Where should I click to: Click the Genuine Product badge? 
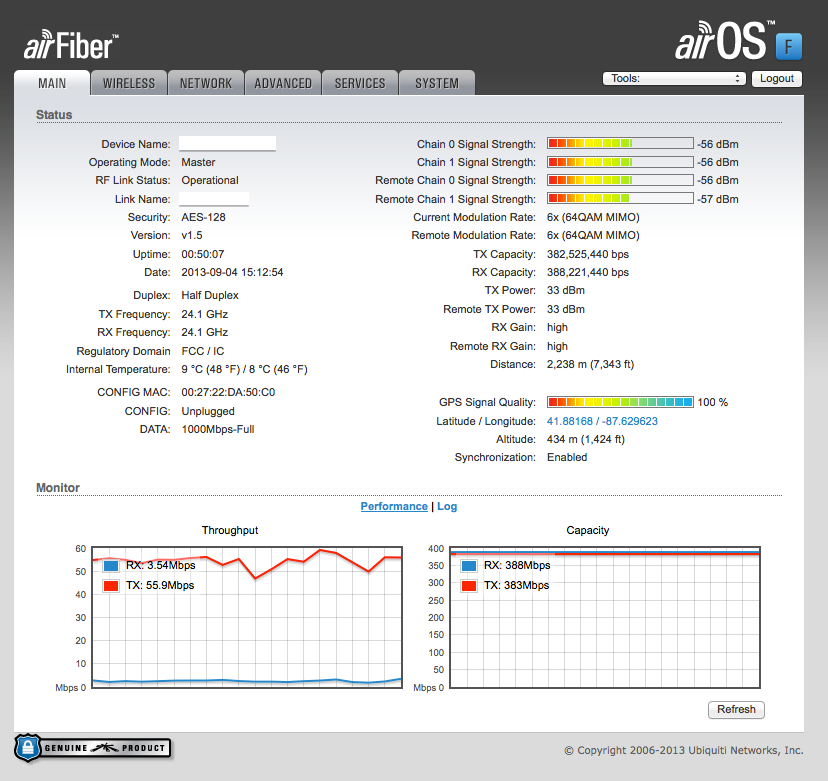tap(93, 747)
